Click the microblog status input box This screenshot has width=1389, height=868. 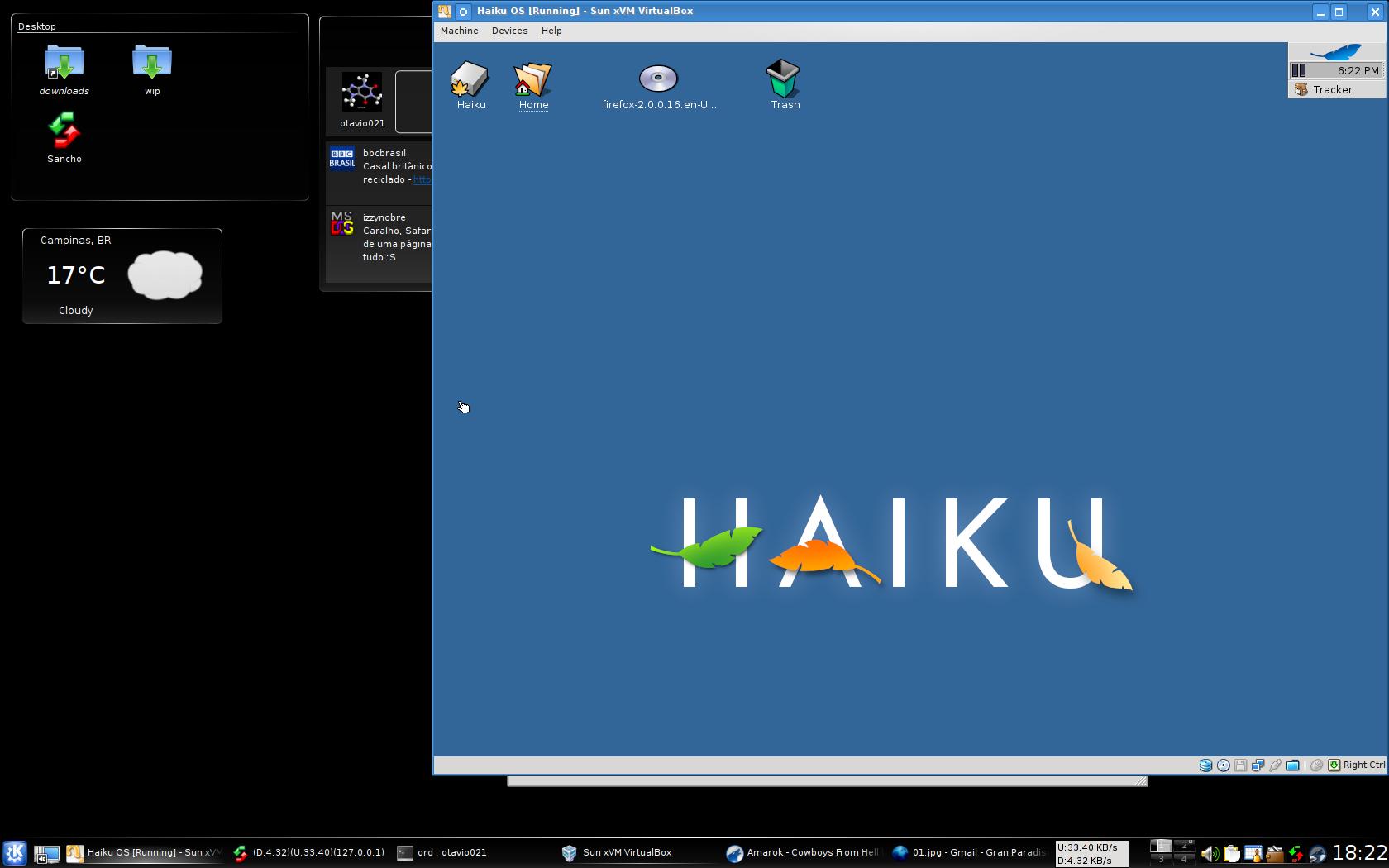tap(413, 102)
